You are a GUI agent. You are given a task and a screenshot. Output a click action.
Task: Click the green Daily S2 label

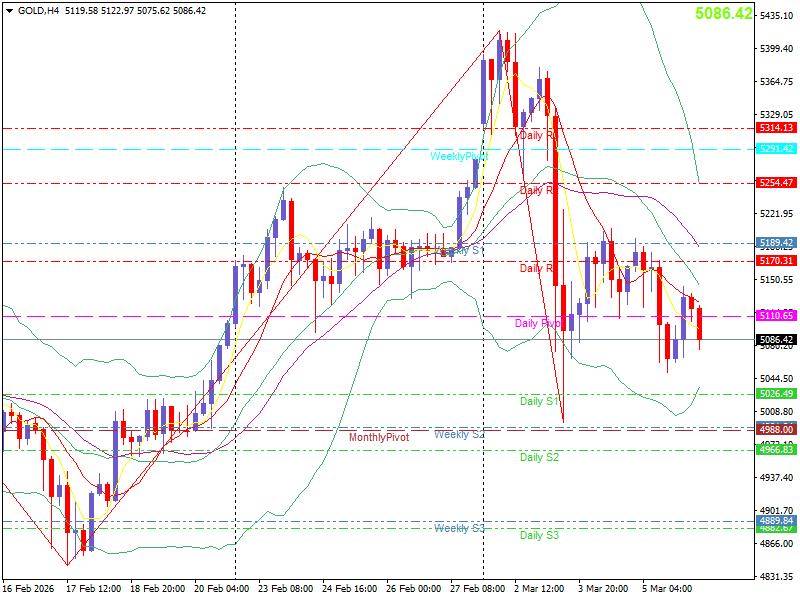point(539,457)
